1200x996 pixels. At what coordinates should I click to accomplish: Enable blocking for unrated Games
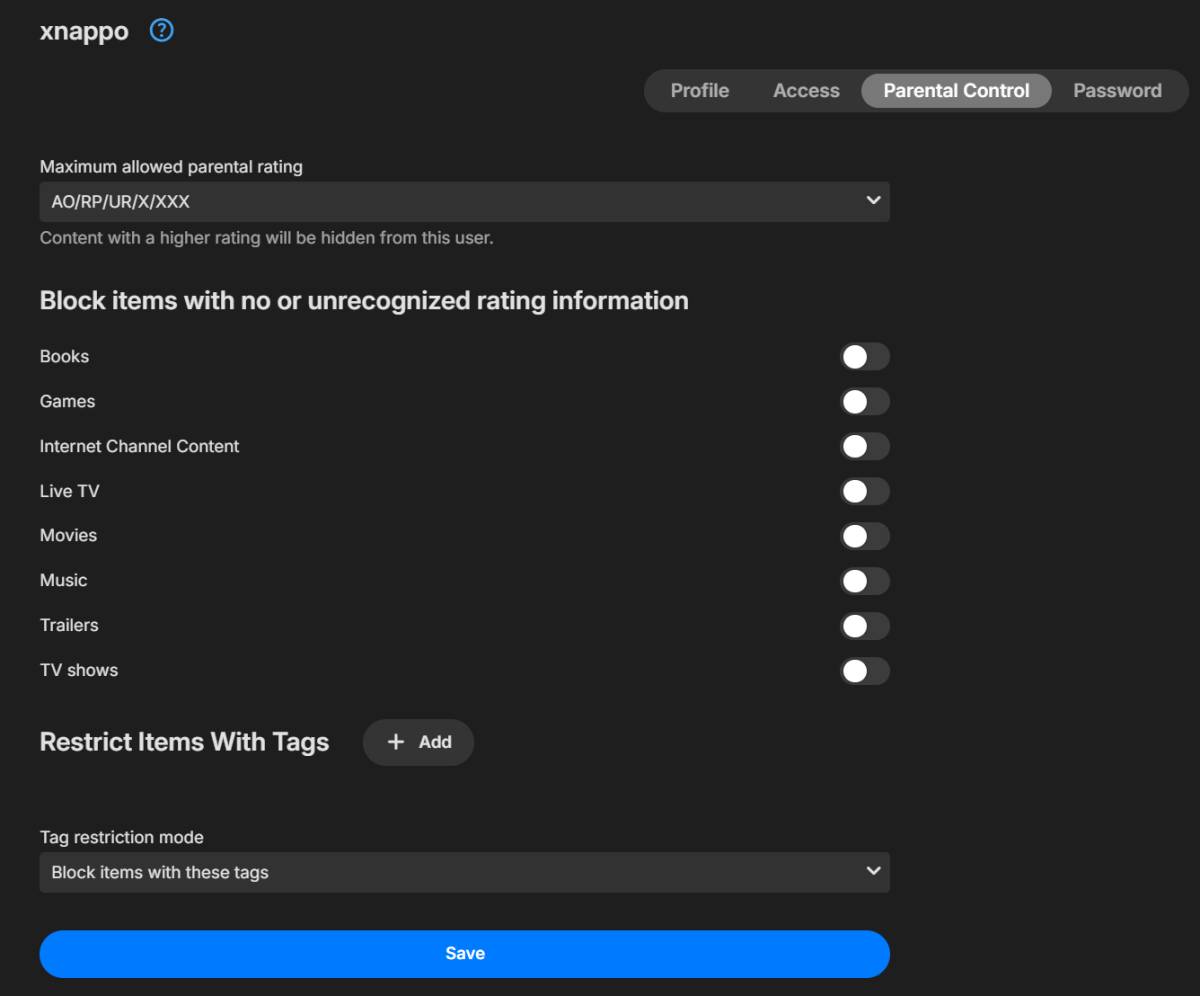pyautogui.click(x=864, y=402)
